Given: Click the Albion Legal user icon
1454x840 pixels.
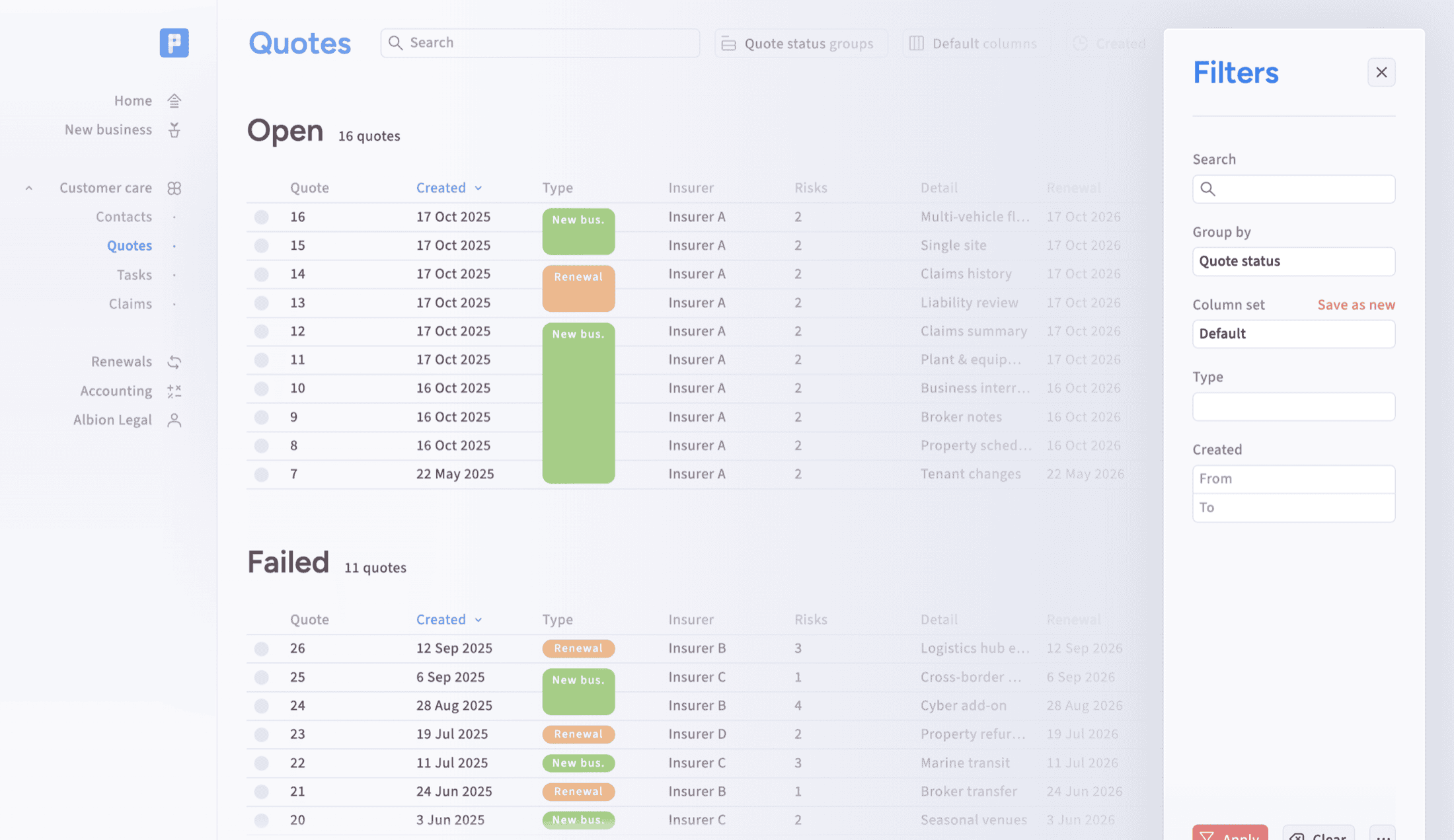Looking at the screenshot, I should pos(174,420).
